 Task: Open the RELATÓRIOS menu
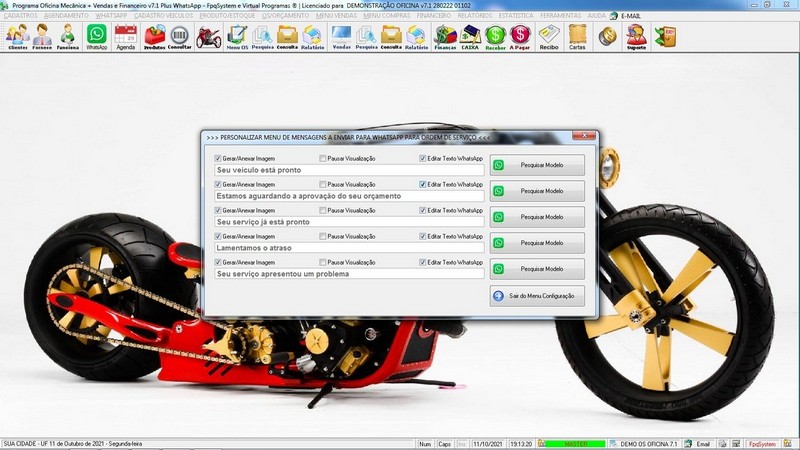[x=475, y=16]
